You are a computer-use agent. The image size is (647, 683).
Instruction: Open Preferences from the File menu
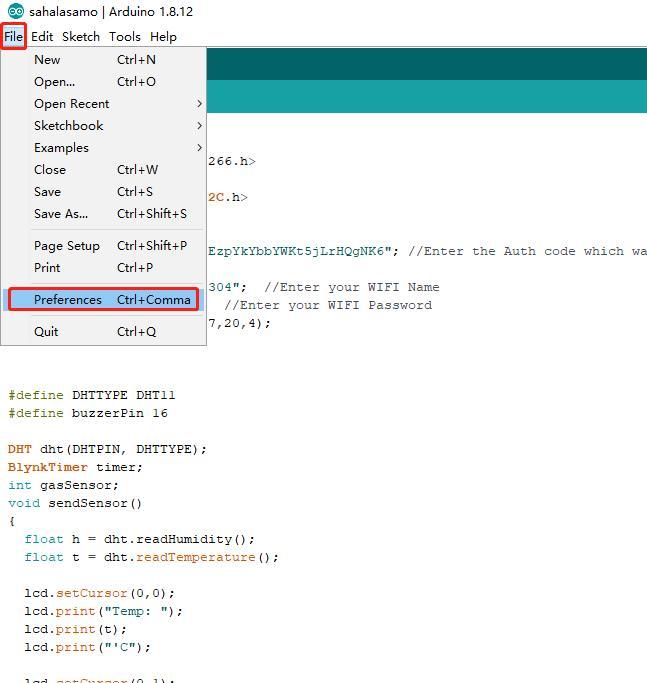click(x=103, y=300)
